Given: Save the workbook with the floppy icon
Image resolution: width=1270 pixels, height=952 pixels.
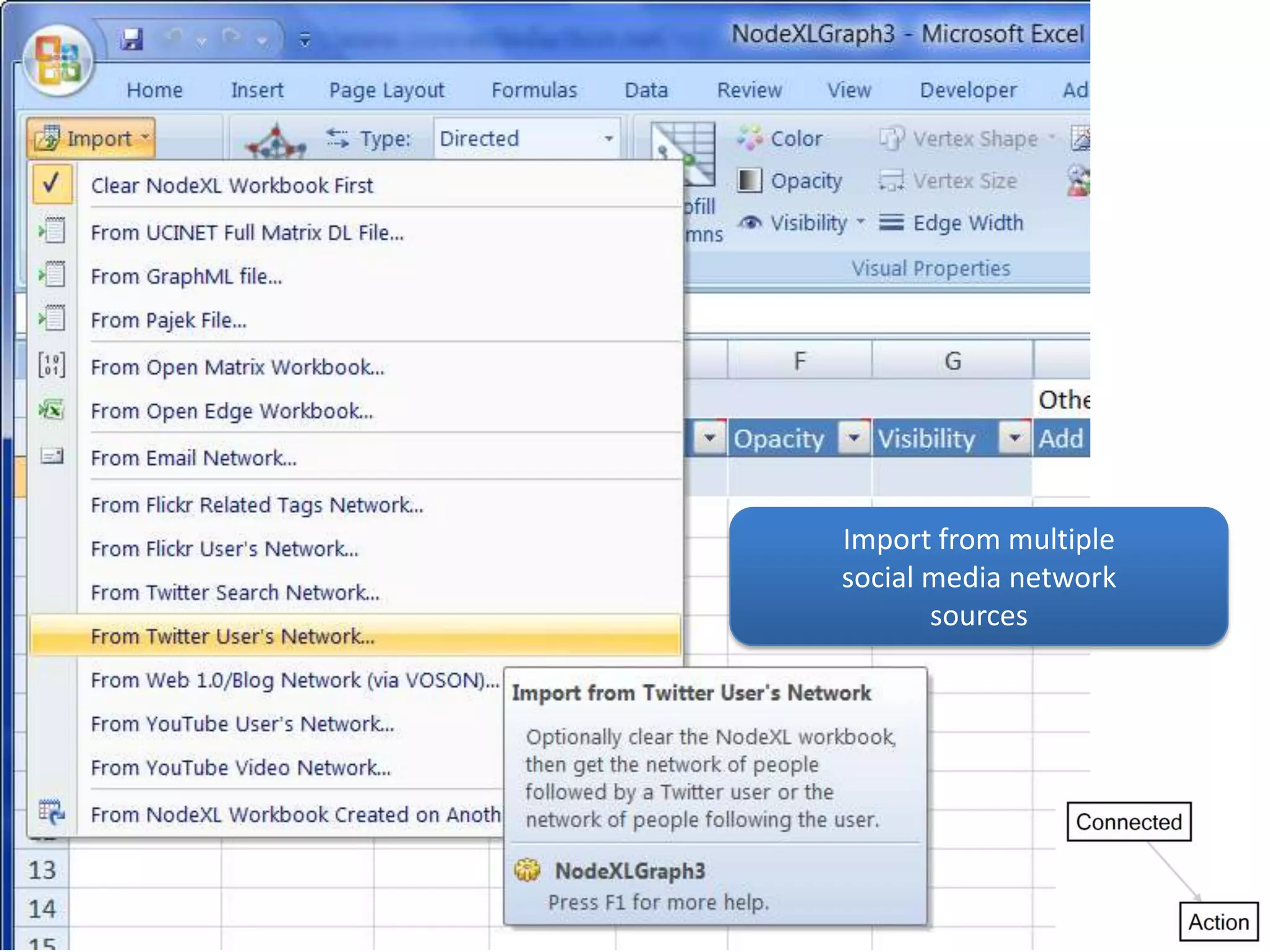Looking at the screenshot, I should coord(131,39).
